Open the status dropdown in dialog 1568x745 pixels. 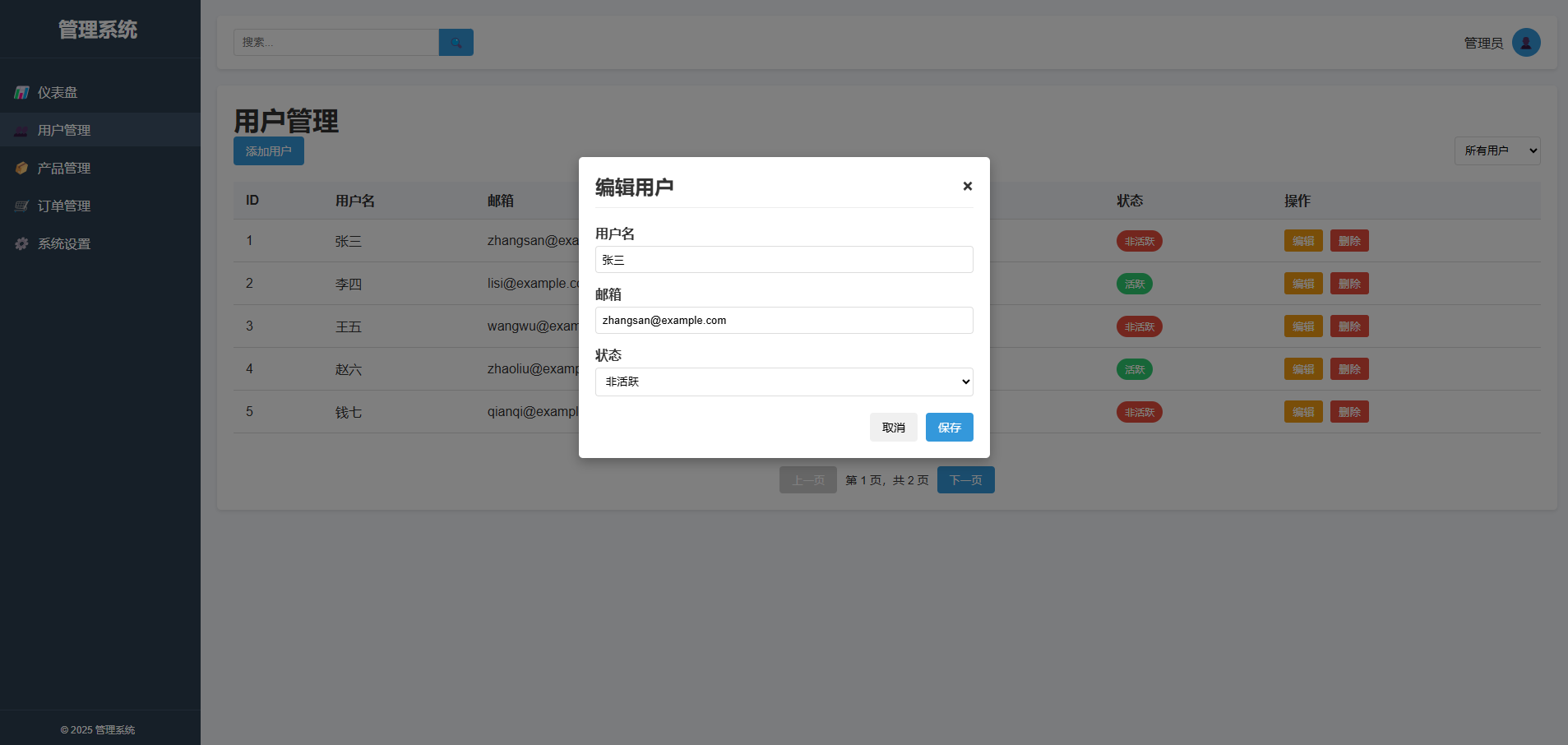click(784, 382)
